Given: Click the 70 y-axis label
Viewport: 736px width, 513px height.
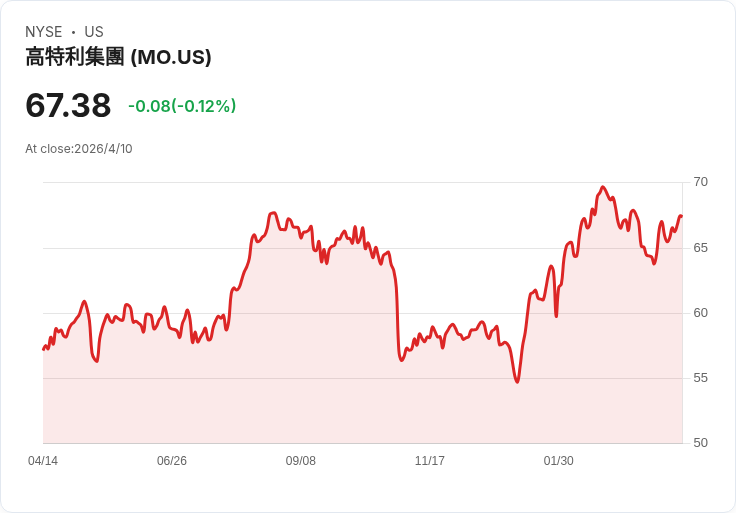Looking at the screenshot, I should (x=701, y=182).
